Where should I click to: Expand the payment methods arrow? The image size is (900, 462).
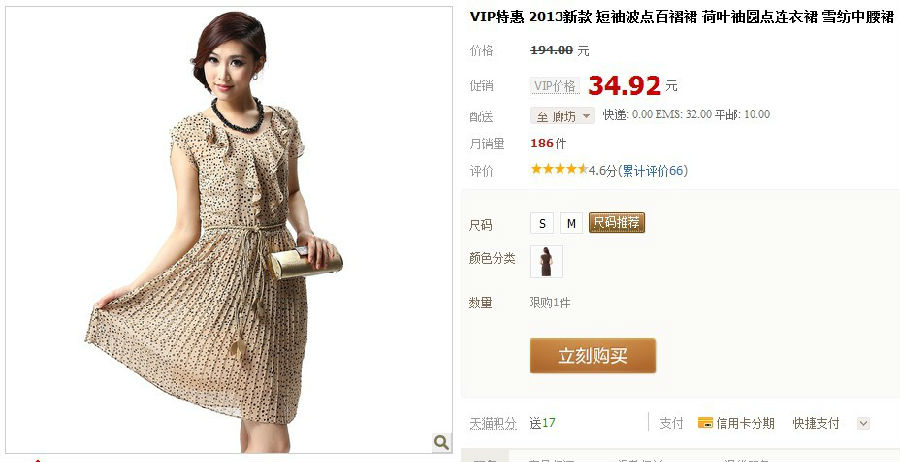[863, 424]
